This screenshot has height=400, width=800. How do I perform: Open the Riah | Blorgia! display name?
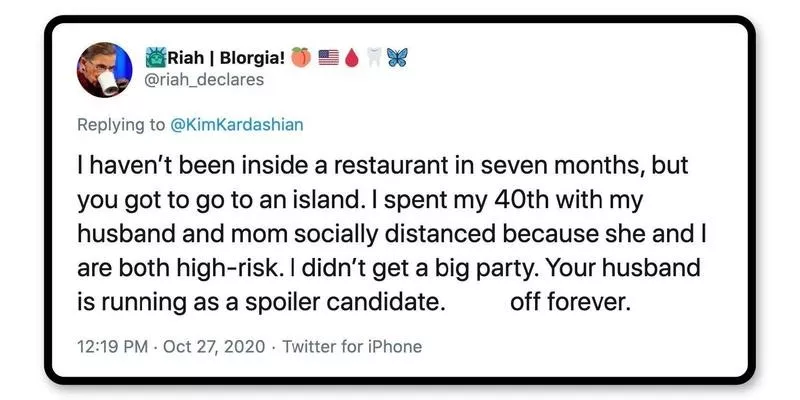(228, 58)
